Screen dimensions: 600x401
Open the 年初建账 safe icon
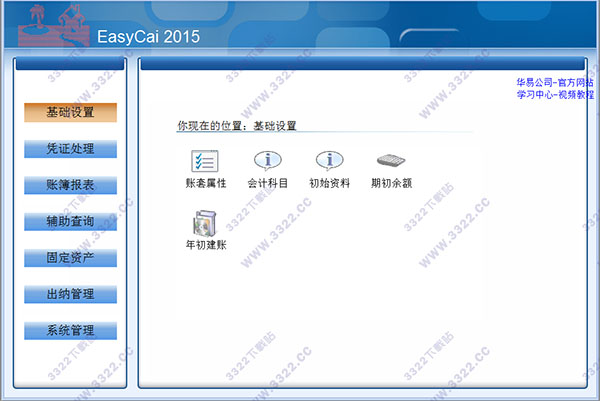[x=205, y=223]
